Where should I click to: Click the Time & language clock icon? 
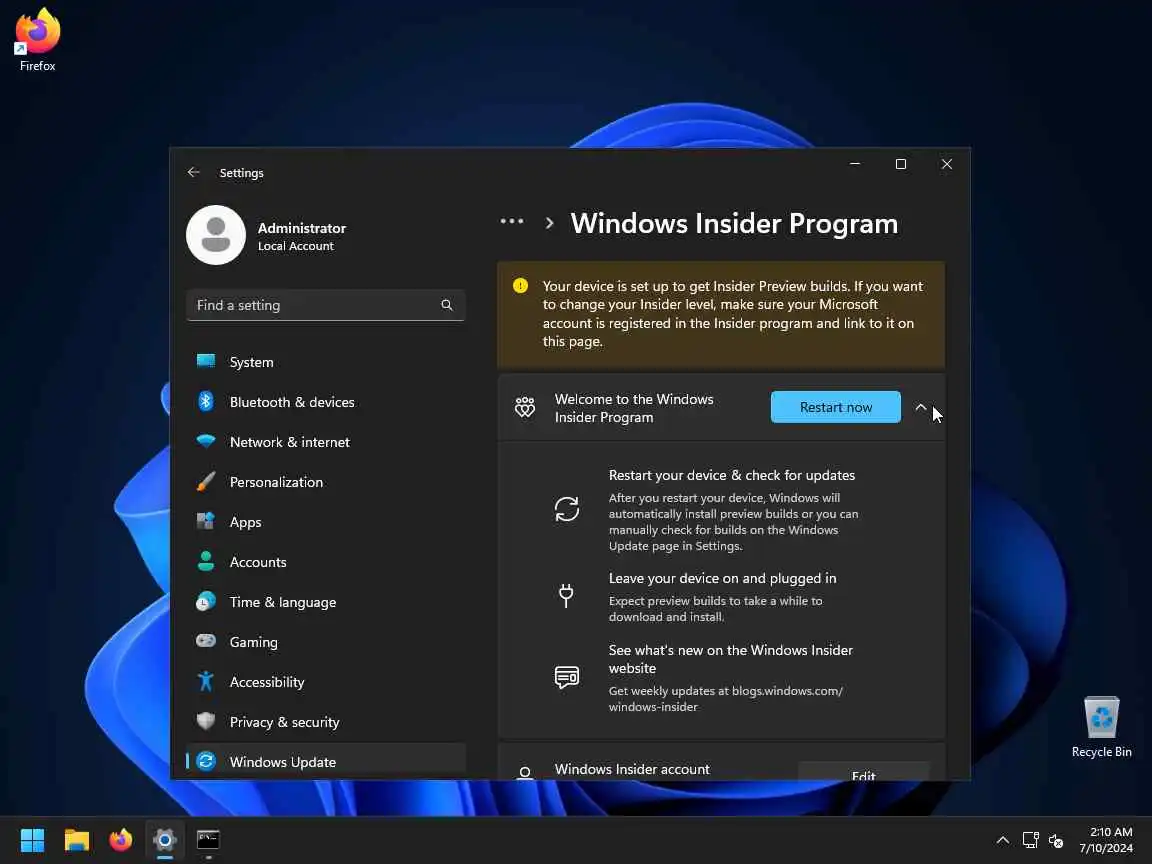coord(206,602)
